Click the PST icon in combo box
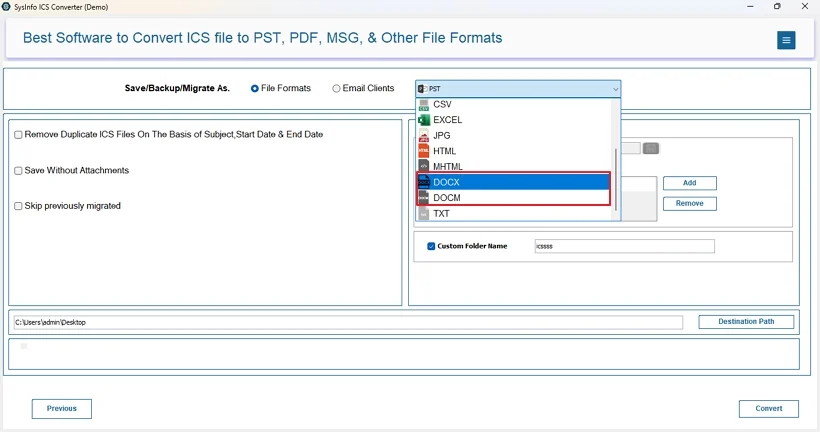 tap(423, 89)
